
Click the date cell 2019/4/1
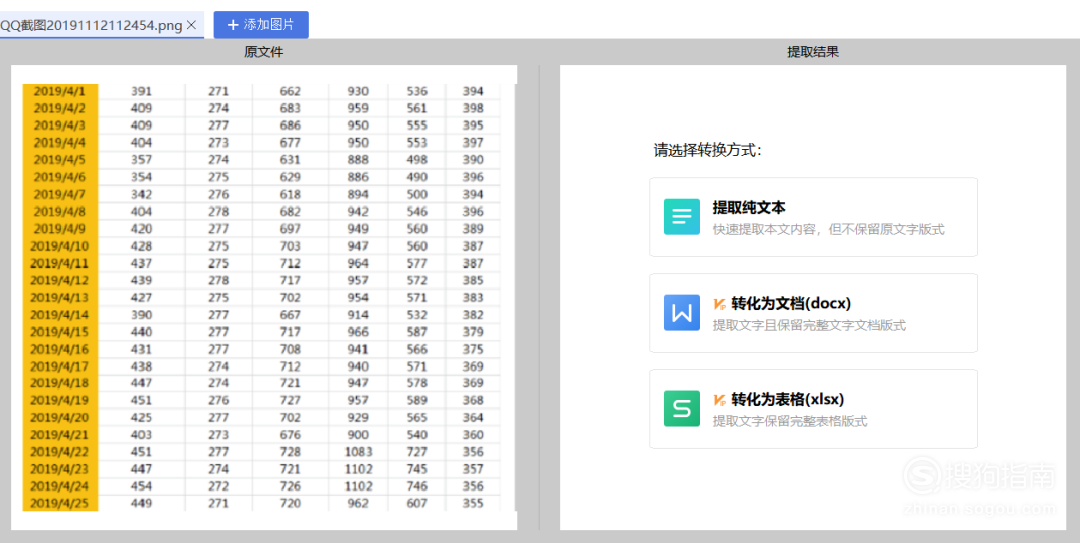60,91
